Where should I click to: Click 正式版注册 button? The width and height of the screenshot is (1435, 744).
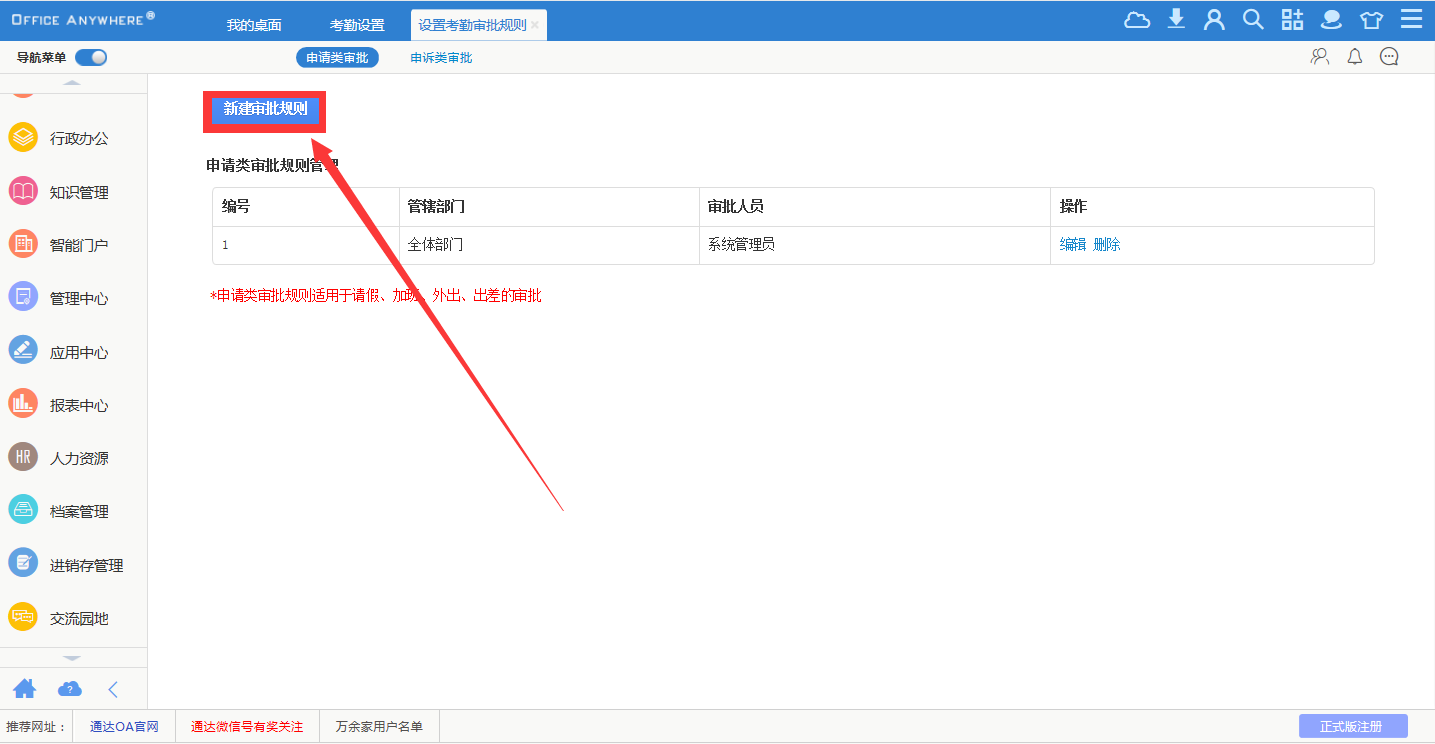tap(1351, 726)
